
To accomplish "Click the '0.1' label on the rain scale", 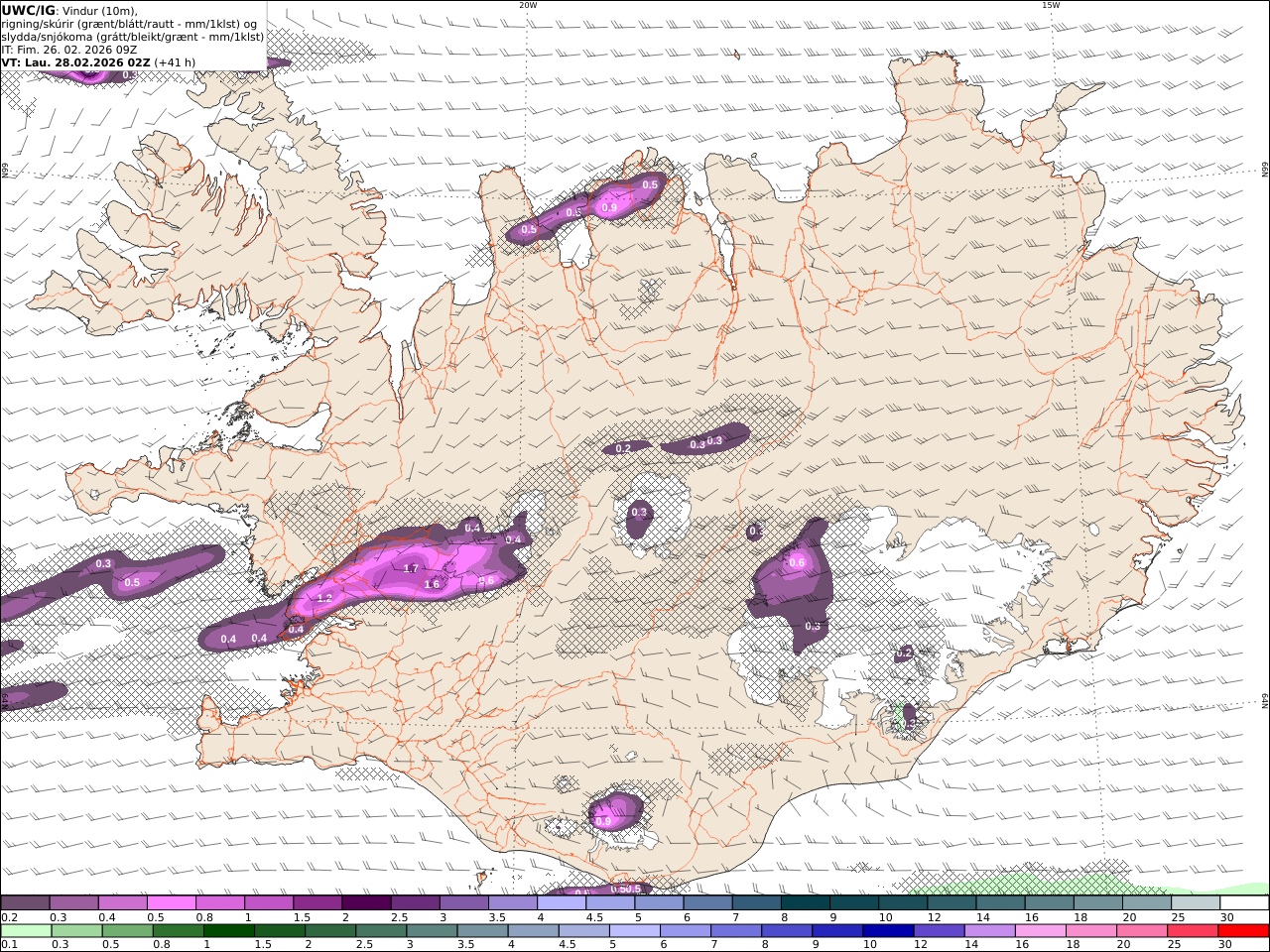I will pyautogui.click(x=8, y=945).
